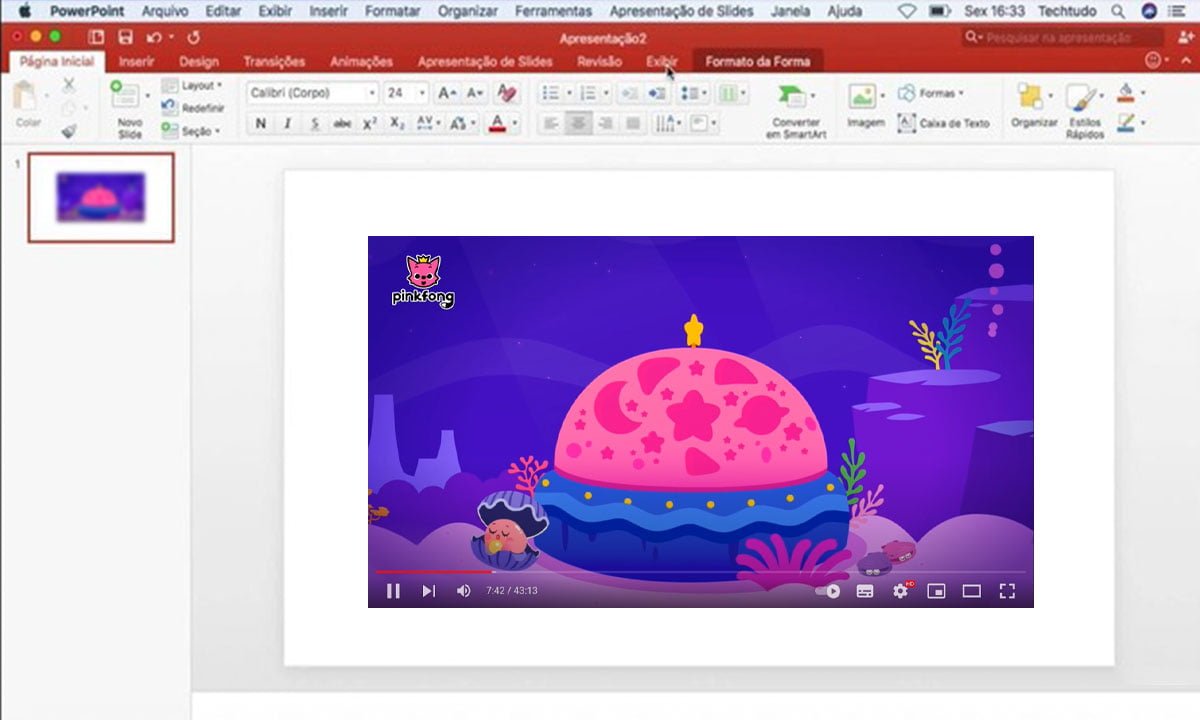
Task: Click the shape fill paint bucket icon
Action: (1126, 93)
